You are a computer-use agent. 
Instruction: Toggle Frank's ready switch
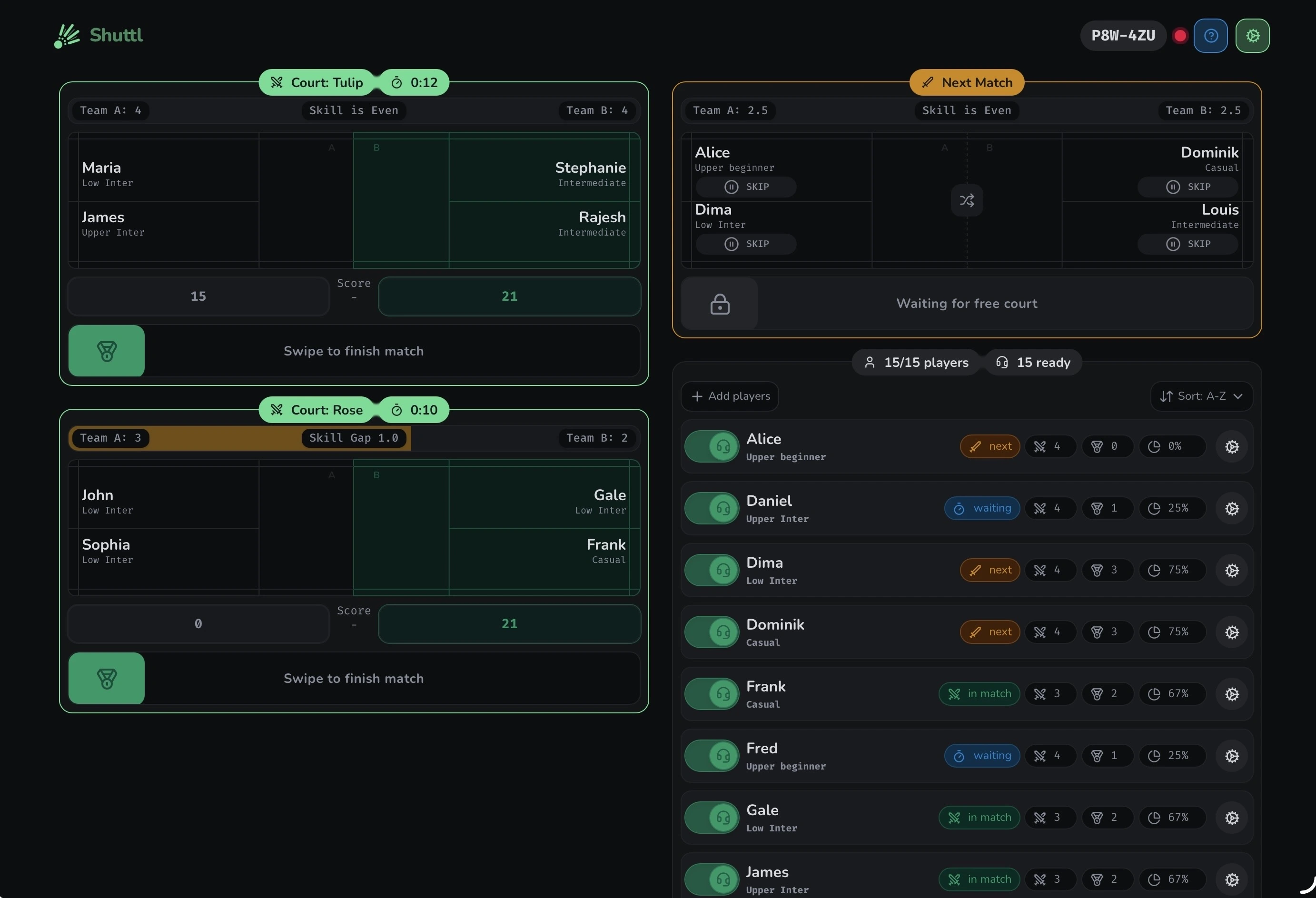pos(712,694)
